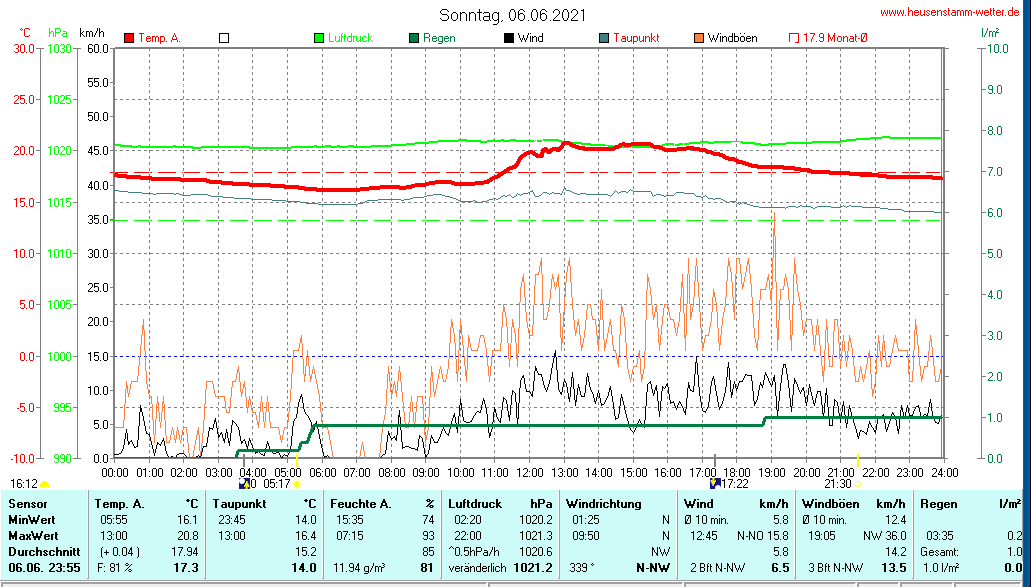
Task: Click the dark green Regen legend square
Action: 413,38
